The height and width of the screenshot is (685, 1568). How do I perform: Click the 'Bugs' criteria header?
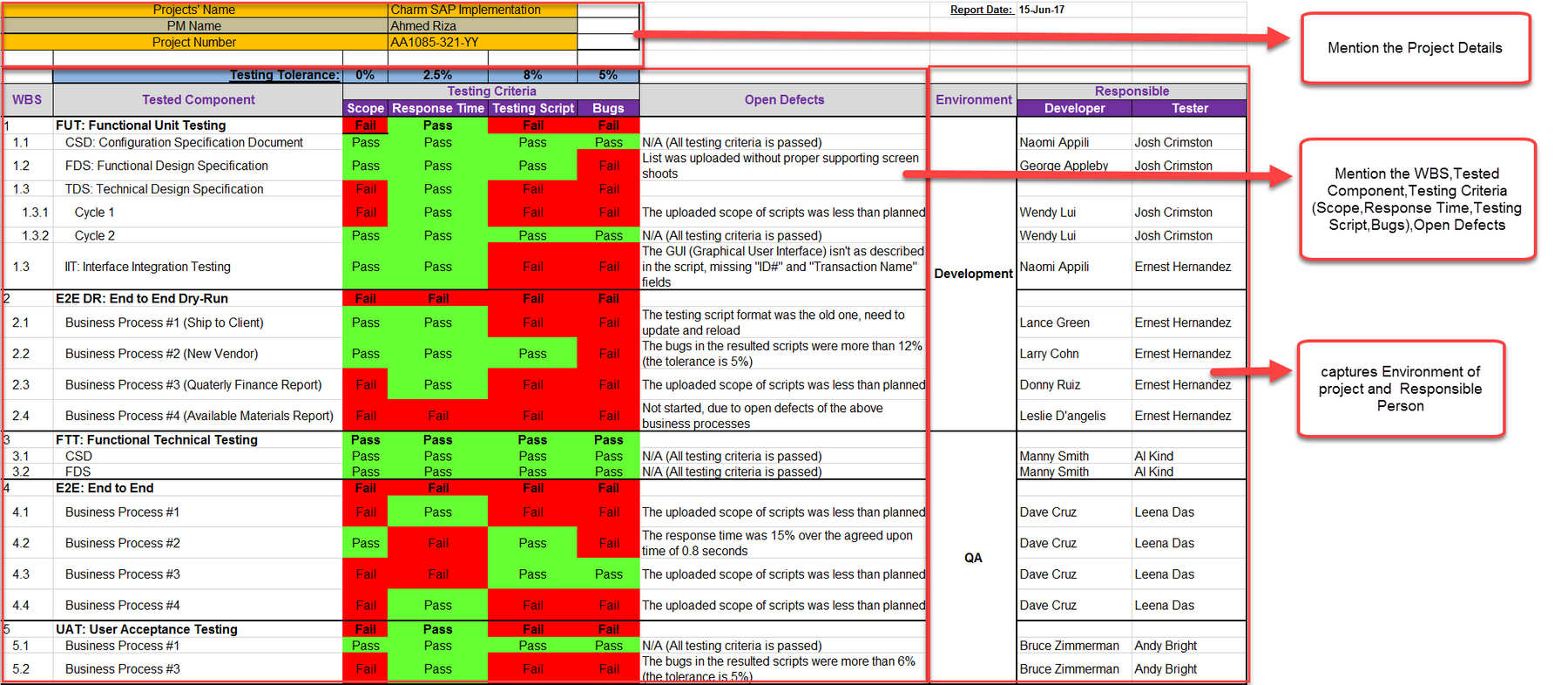pyautogui.click(x=608, y=108)
